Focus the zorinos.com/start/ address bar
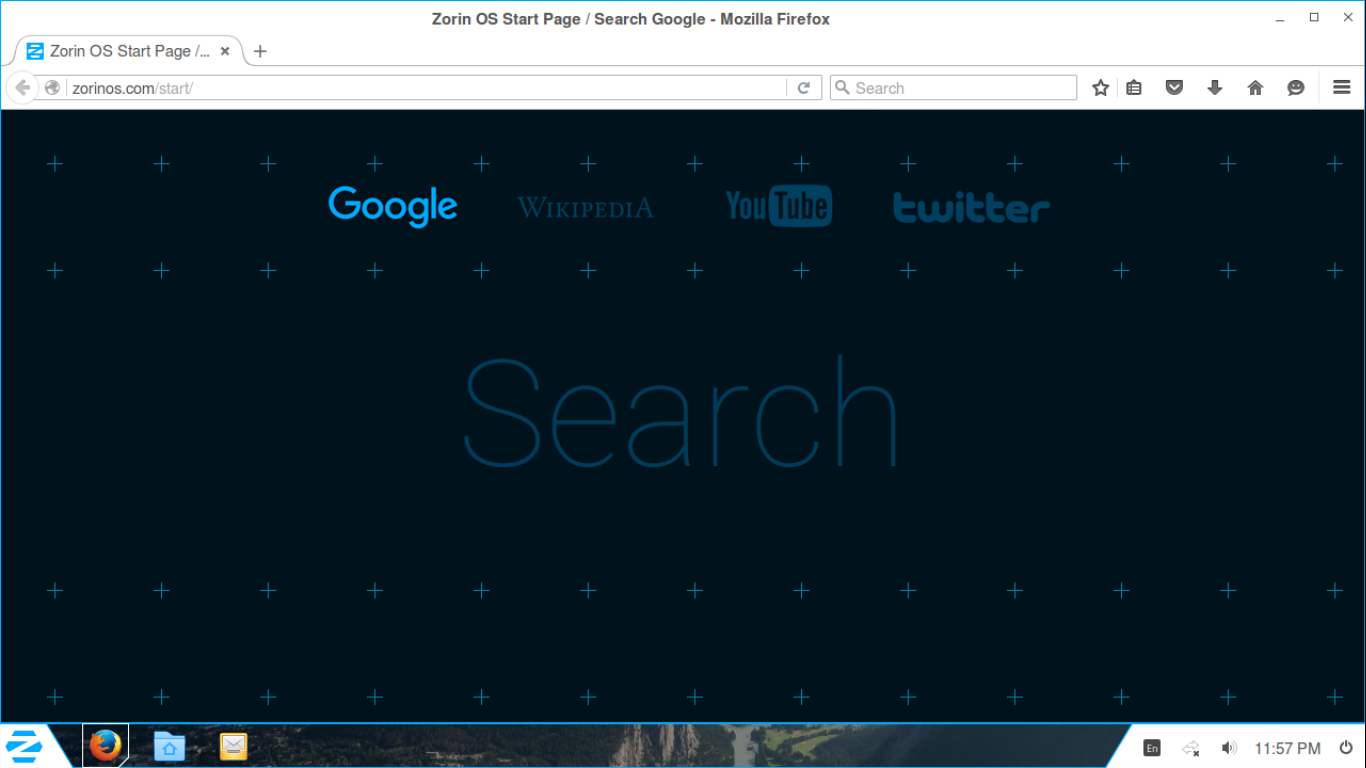 (428, 88)
